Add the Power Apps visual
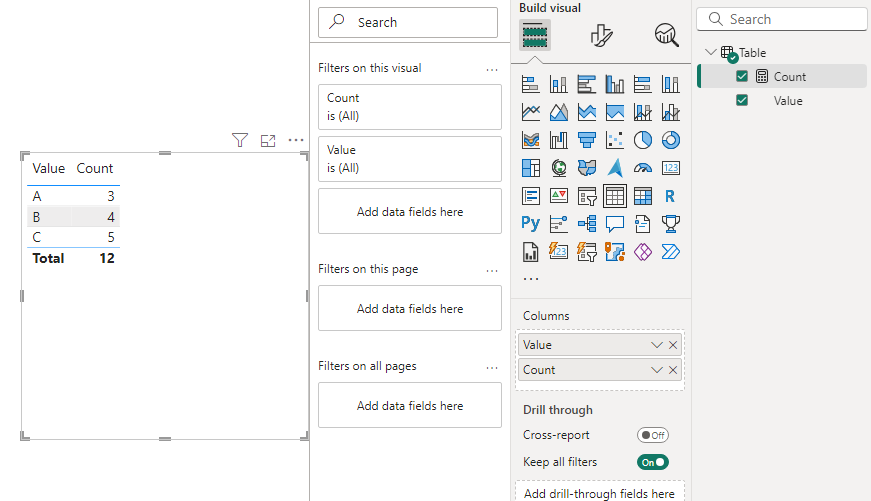Screen dimensions: 871x501 click(643, 252)
